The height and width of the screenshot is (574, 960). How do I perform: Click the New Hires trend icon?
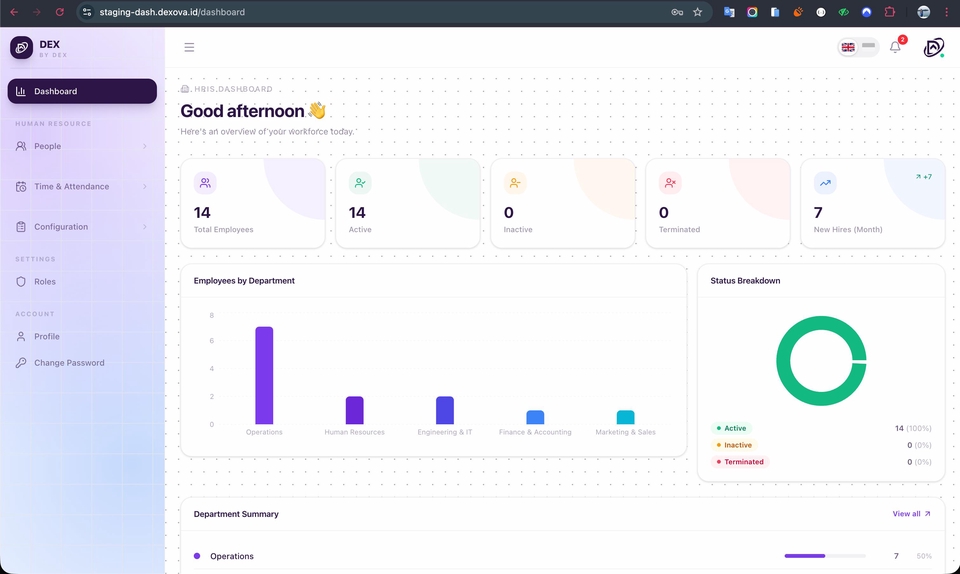[x=825, y=182]
